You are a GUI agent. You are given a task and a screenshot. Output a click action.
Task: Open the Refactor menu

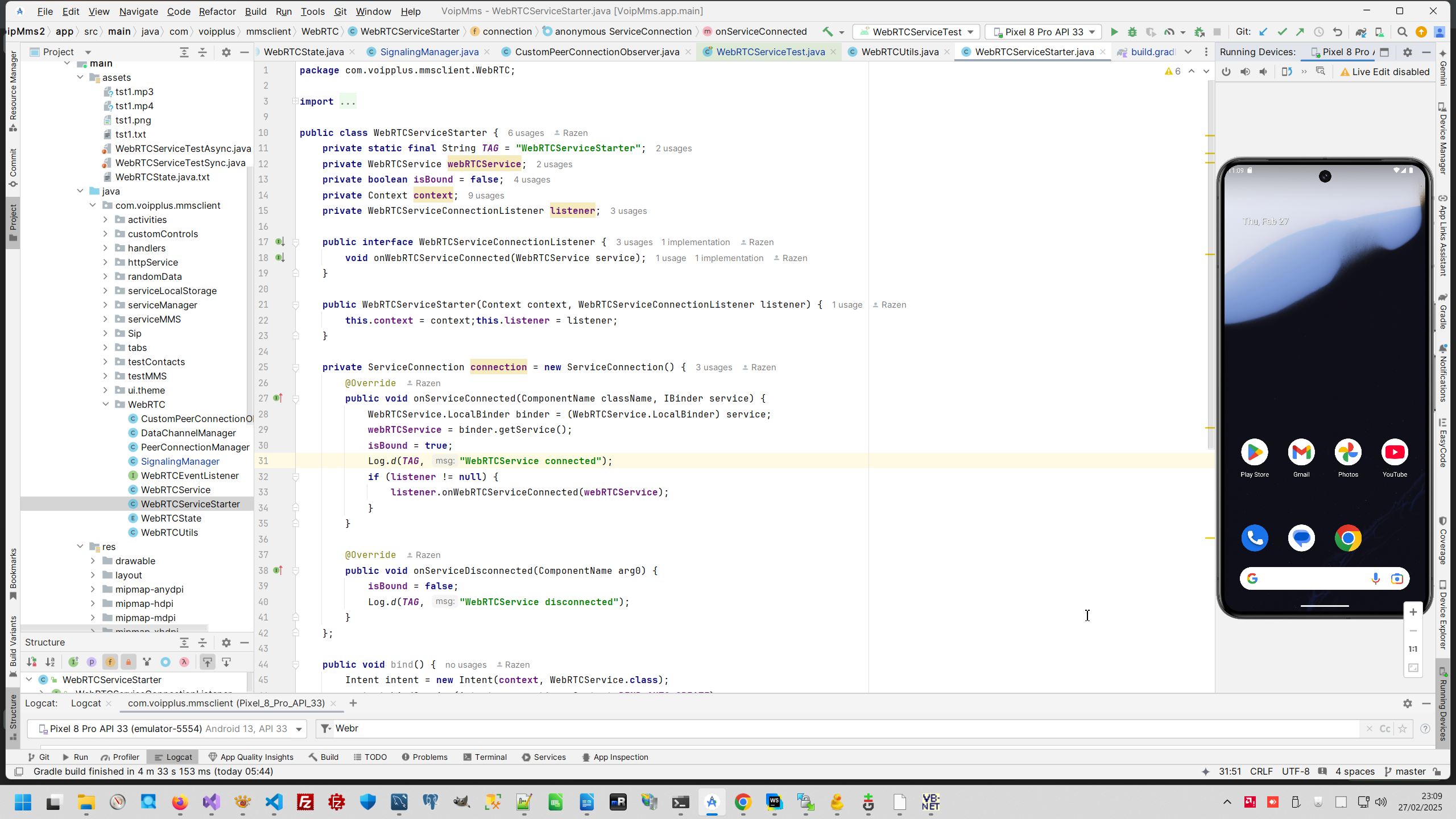pos(217,11)
